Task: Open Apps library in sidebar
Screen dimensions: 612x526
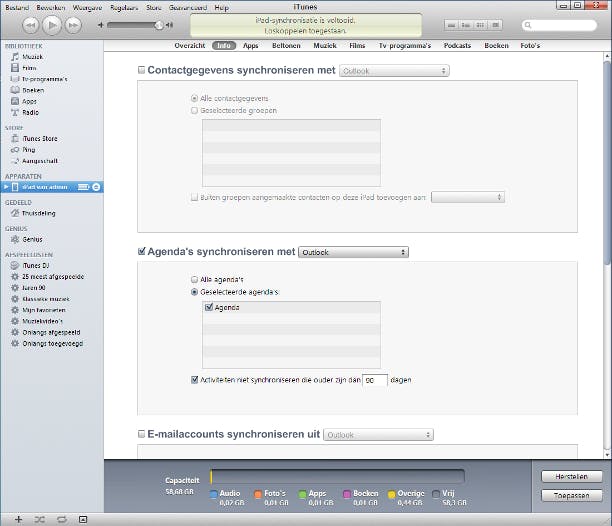Action: click(29, 101)
